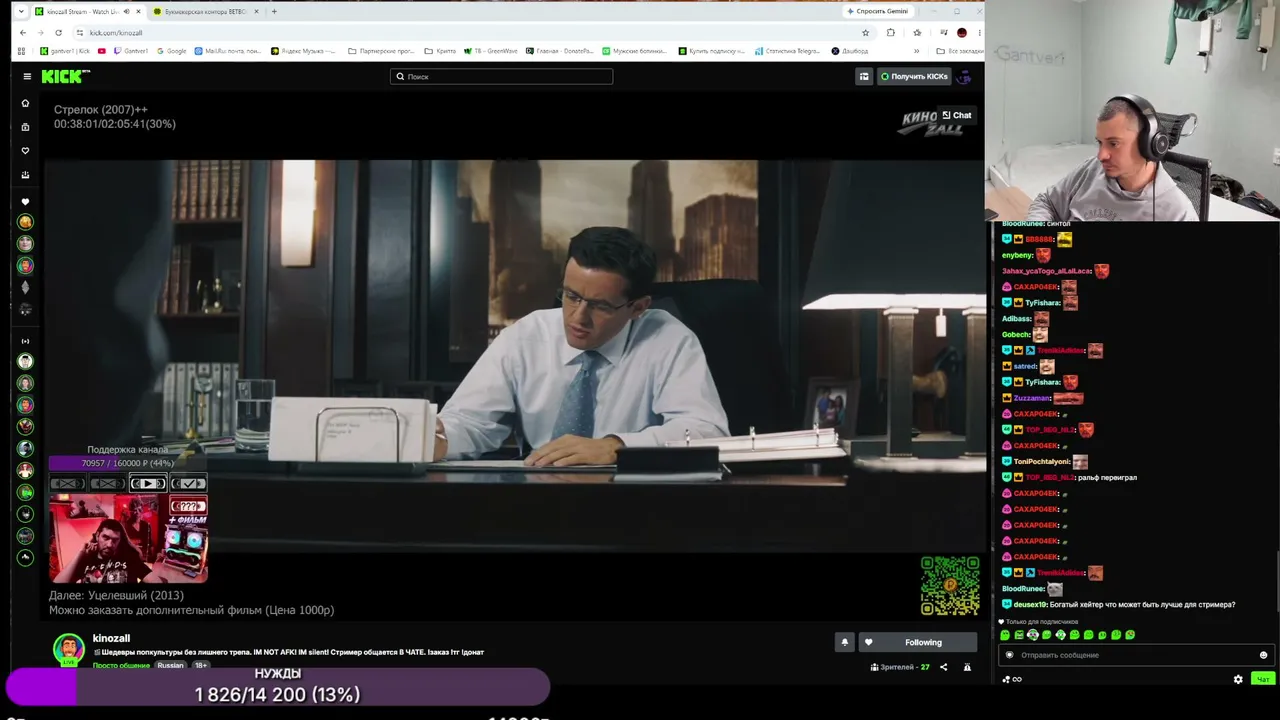Expand hidden bookmarks with double chevron
The height and width of the screenshot is (720, 1280).
(x=917, y=51)
